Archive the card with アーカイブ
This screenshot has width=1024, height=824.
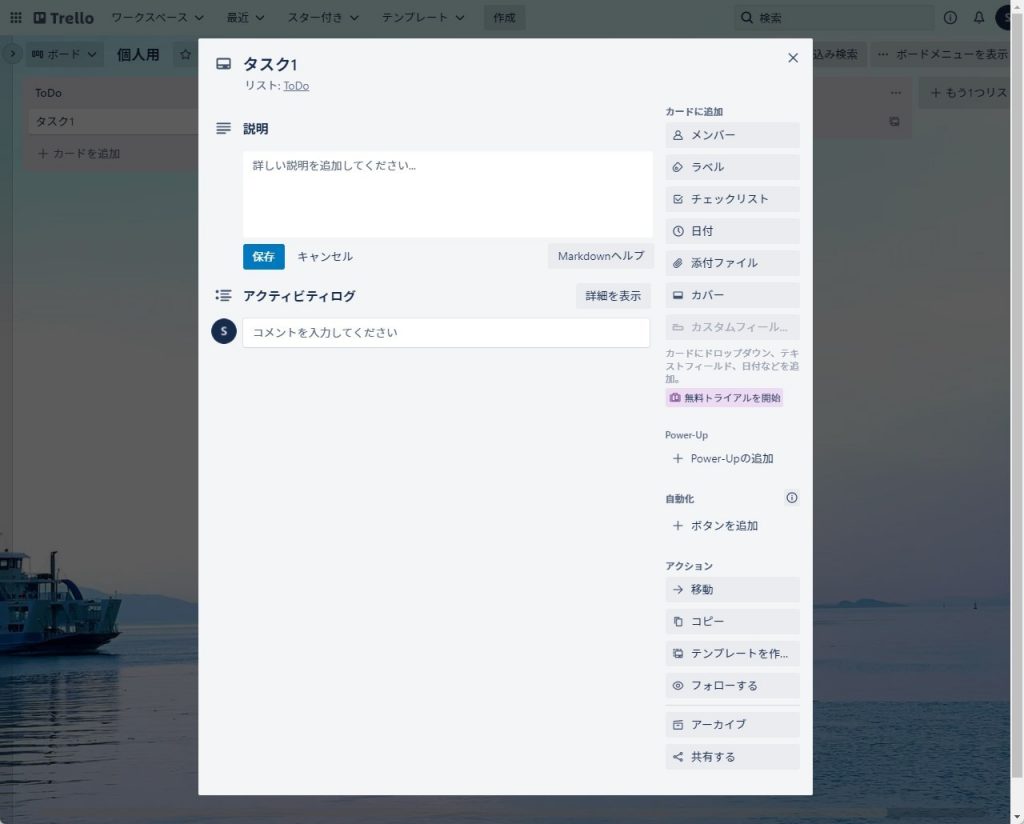(732, 725)
